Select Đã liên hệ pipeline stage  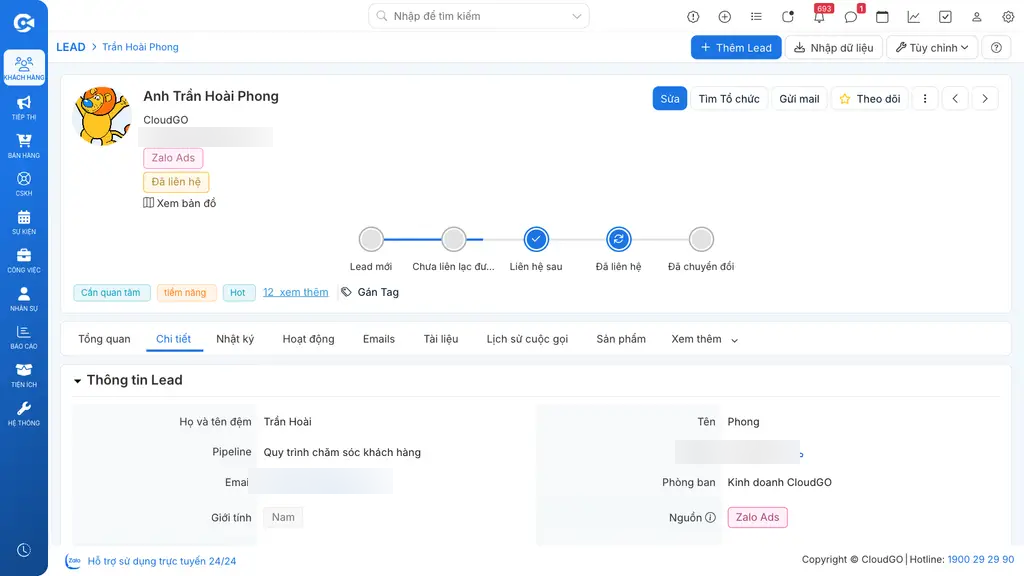[x=618, y=240]
